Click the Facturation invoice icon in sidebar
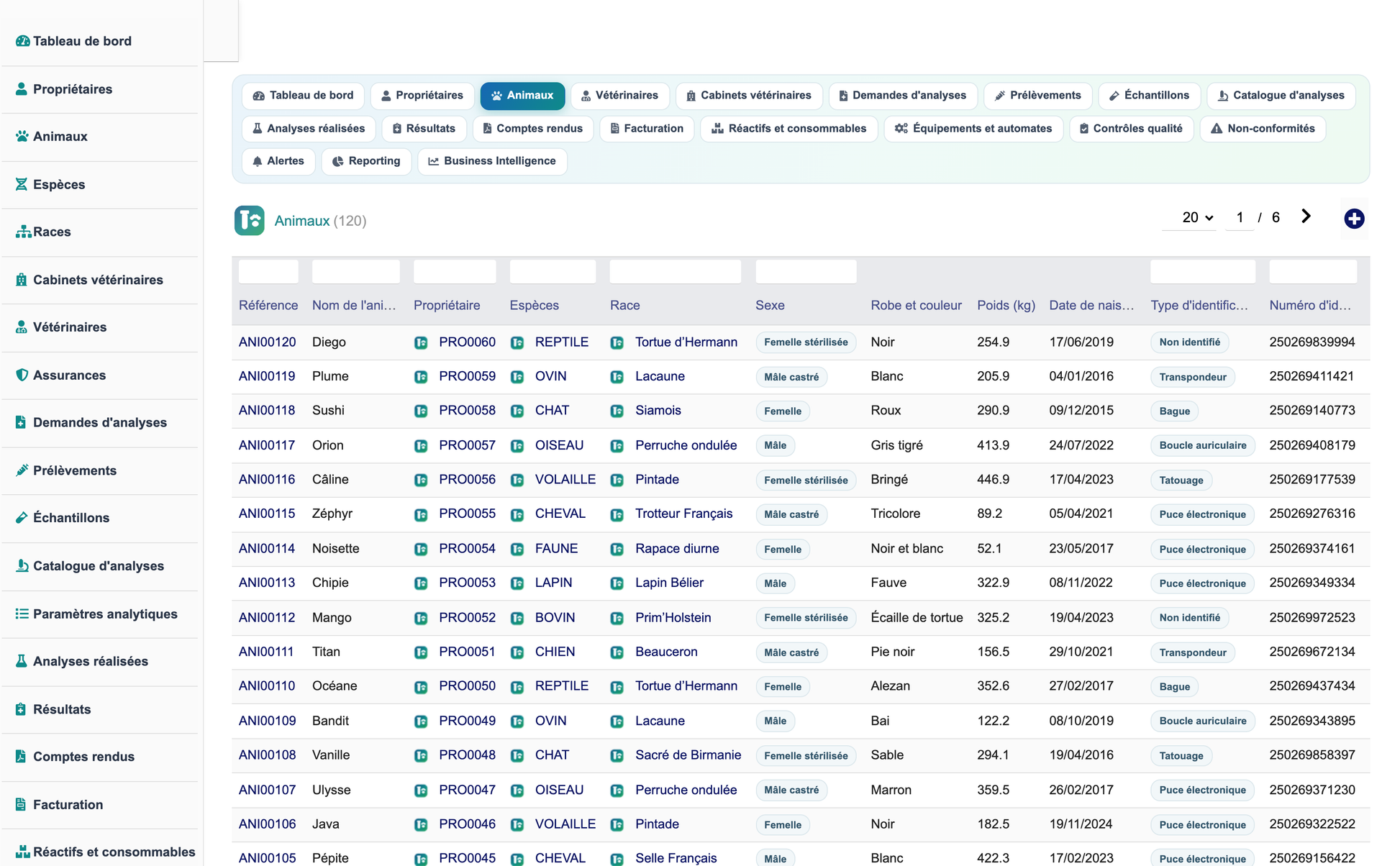 click(x=21, y=804)
